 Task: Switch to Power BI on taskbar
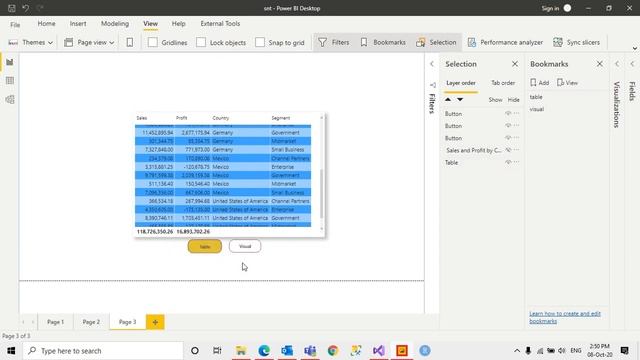(402, 351)
